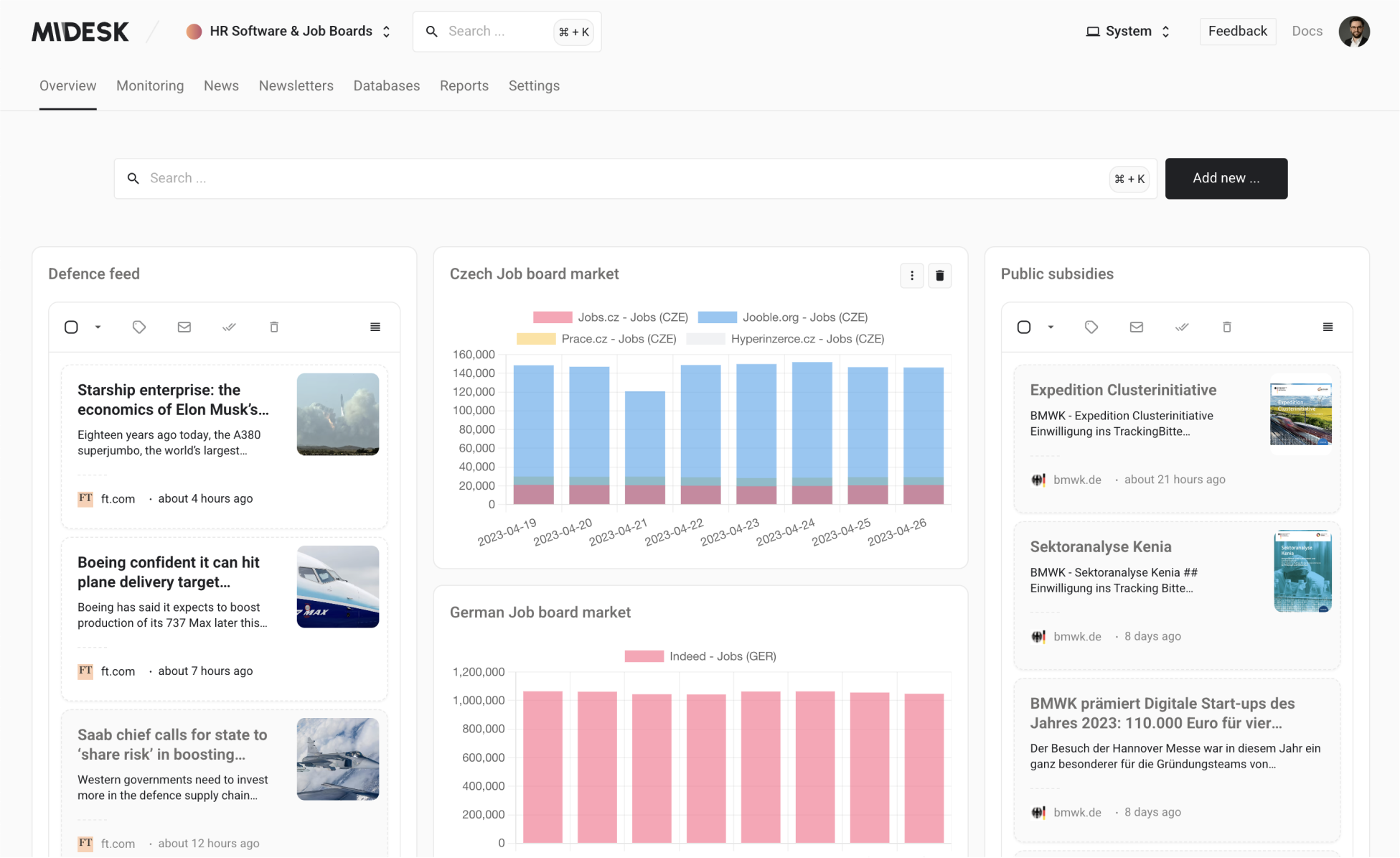Screen dimensions: 1400x858
Task: Open selection options dropdown in Defence feed
Action: [98, 327]
